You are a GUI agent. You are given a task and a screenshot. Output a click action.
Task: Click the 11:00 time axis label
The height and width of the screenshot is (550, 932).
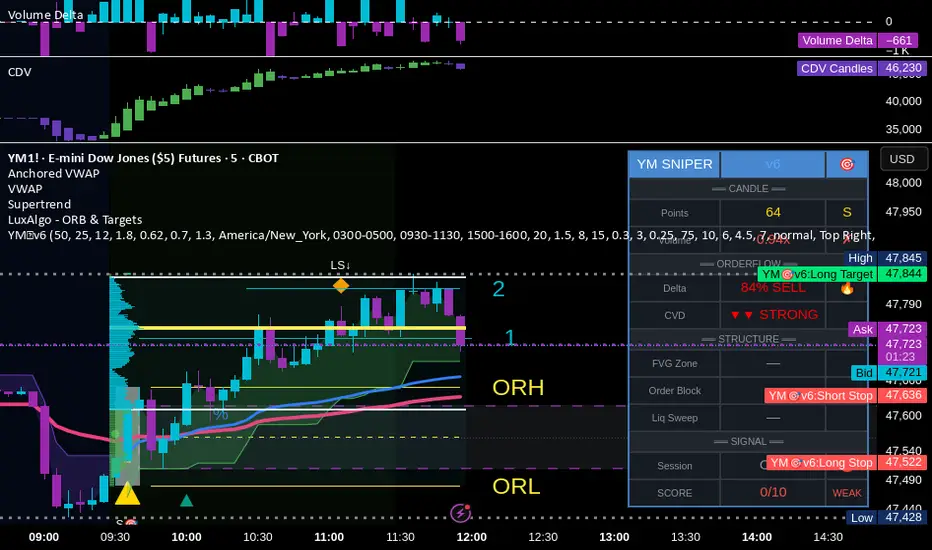tap(329, 538)
